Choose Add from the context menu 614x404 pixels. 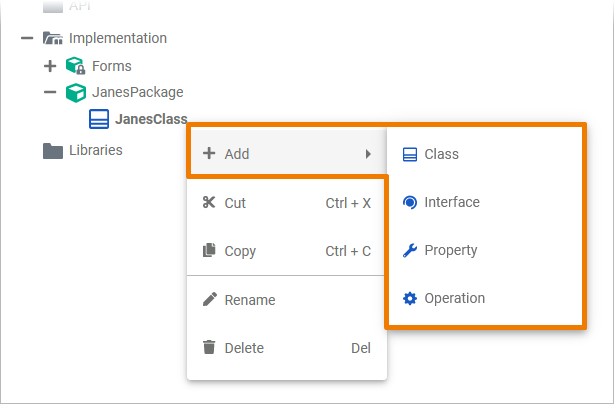(237, 154)
